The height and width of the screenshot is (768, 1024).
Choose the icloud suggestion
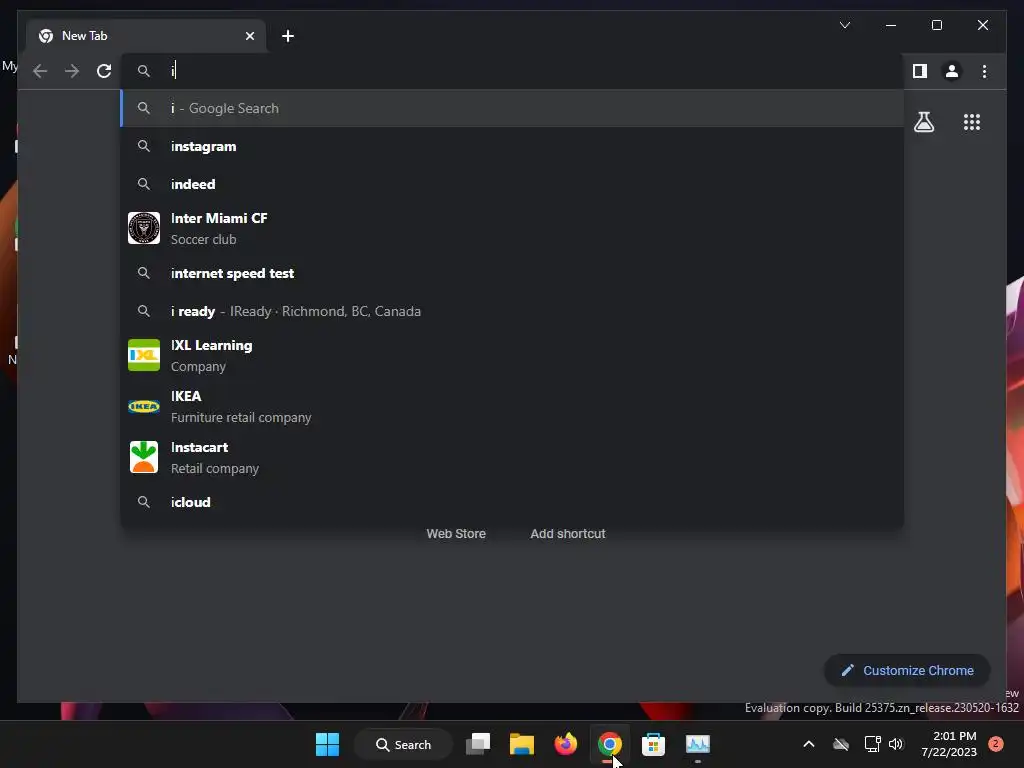513,502
